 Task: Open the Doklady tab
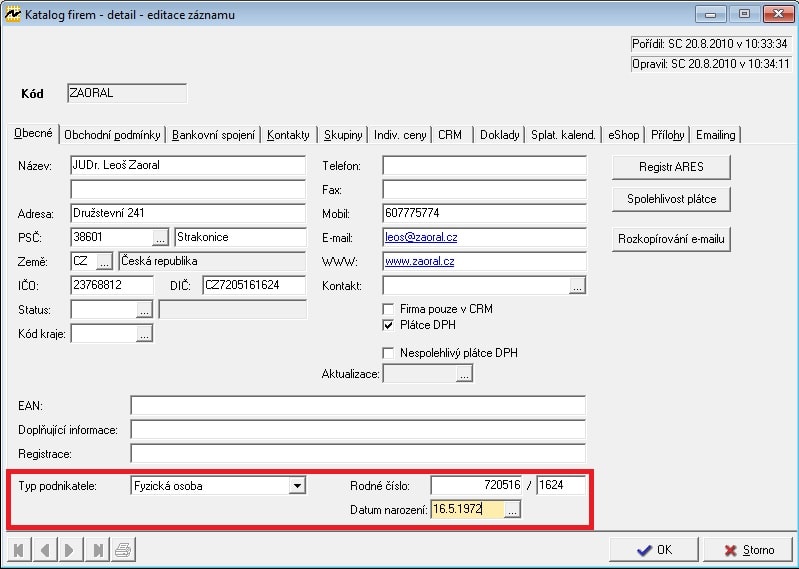click(499, 135)
